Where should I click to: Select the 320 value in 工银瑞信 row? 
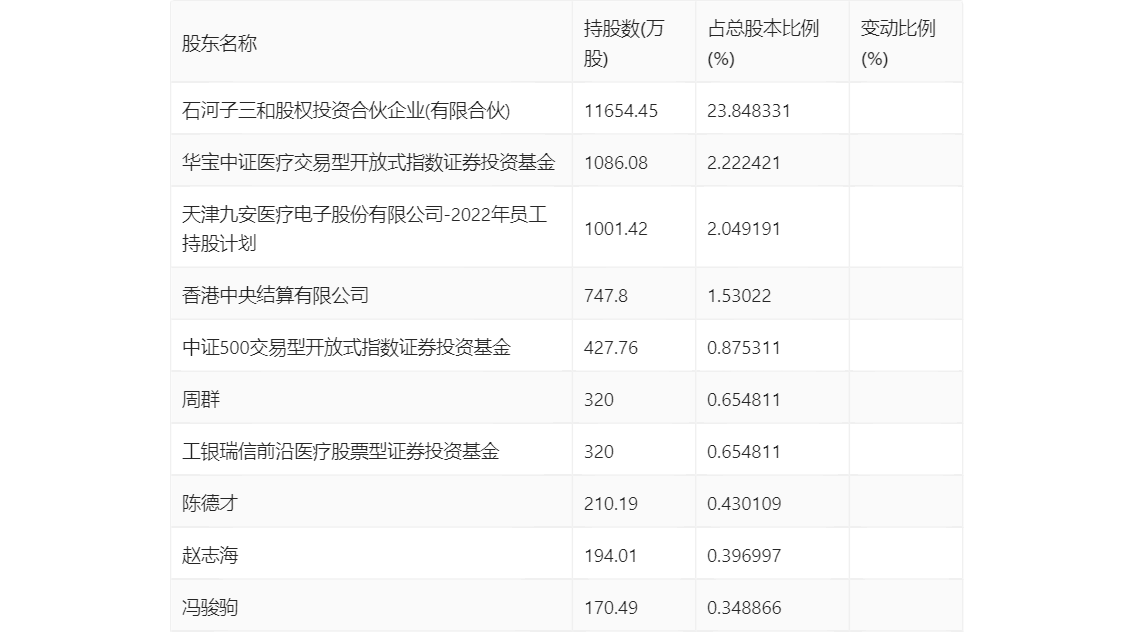[598, 452]
